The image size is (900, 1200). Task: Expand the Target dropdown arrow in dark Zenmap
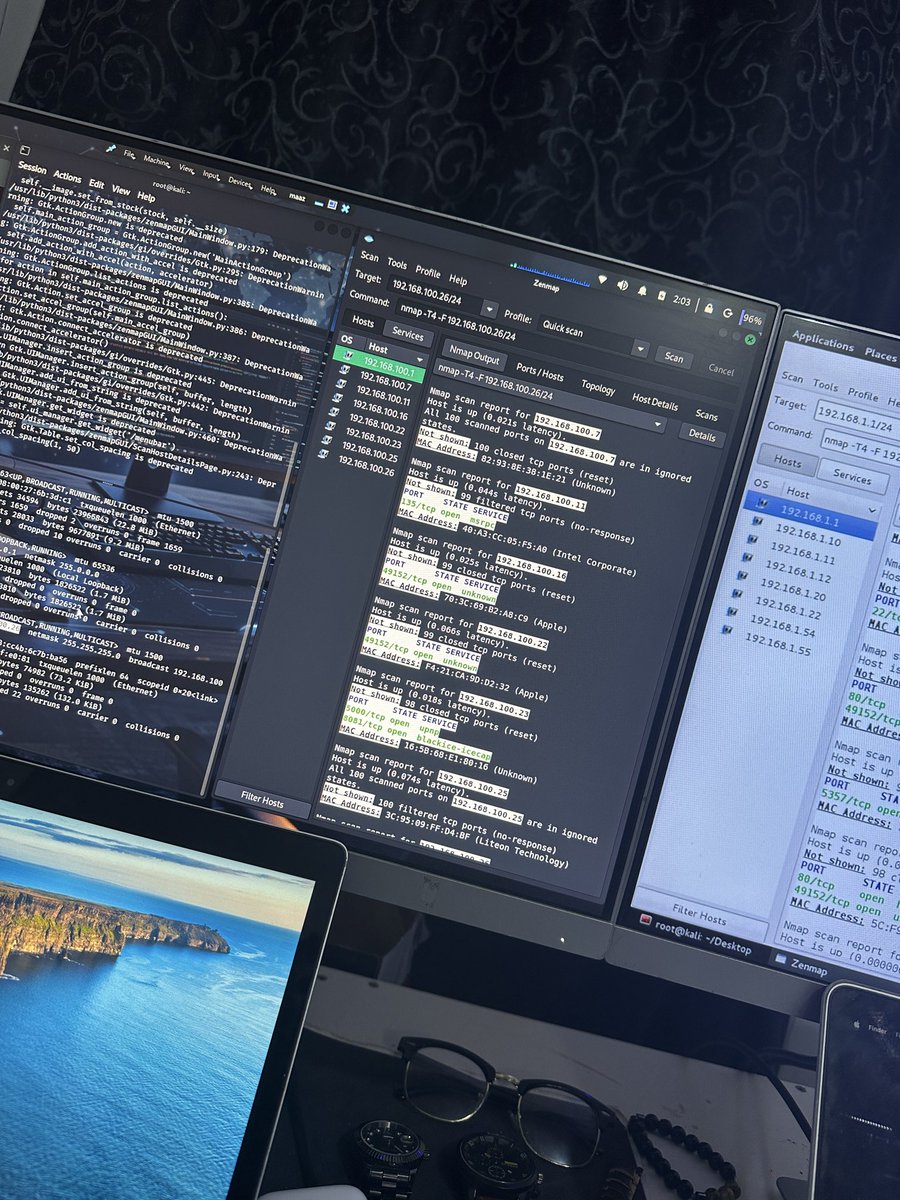pos(488,309)
